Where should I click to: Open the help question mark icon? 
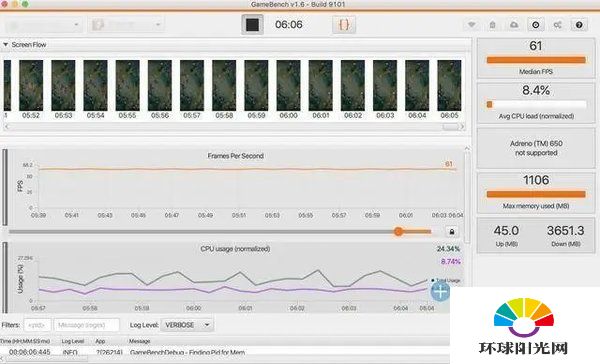pyautogui.click(x=579, y=25)
